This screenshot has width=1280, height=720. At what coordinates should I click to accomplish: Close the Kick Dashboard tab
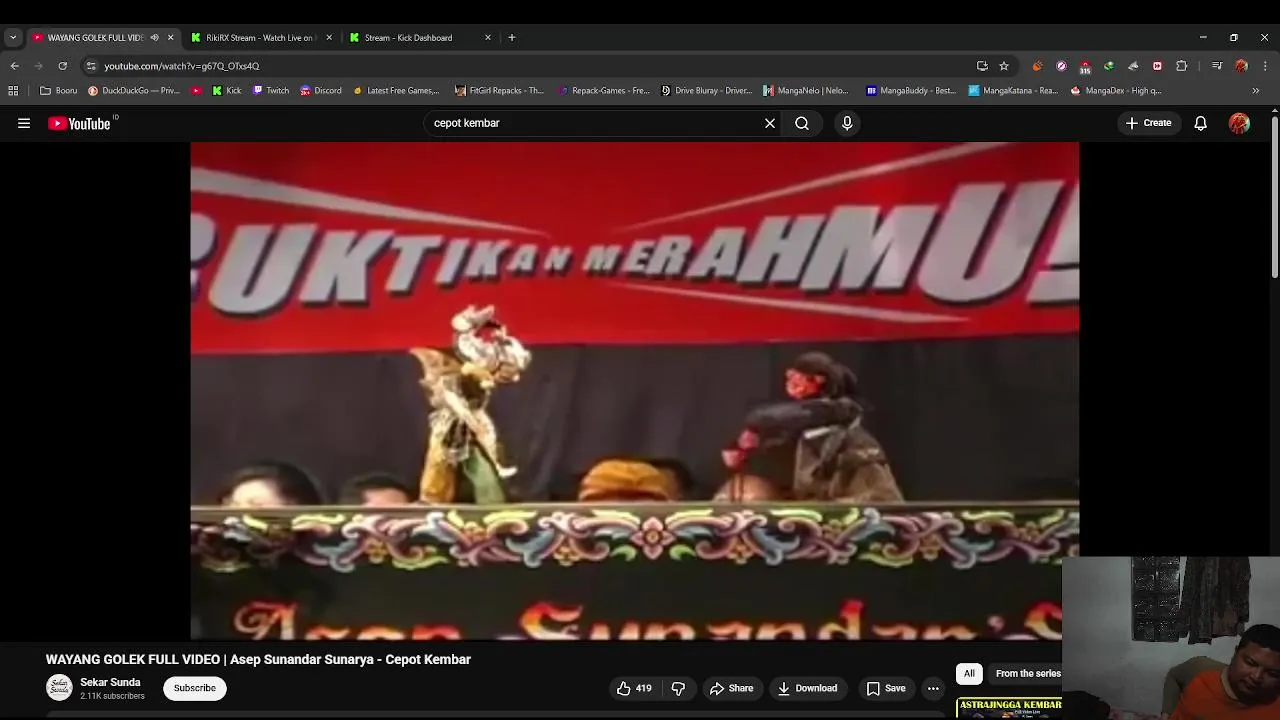pos(488,38)
